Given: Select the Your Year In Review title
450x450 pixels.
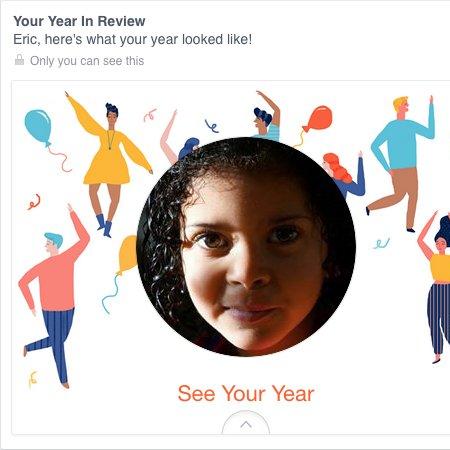Looking at the screenshot, I should click(79, 21).
